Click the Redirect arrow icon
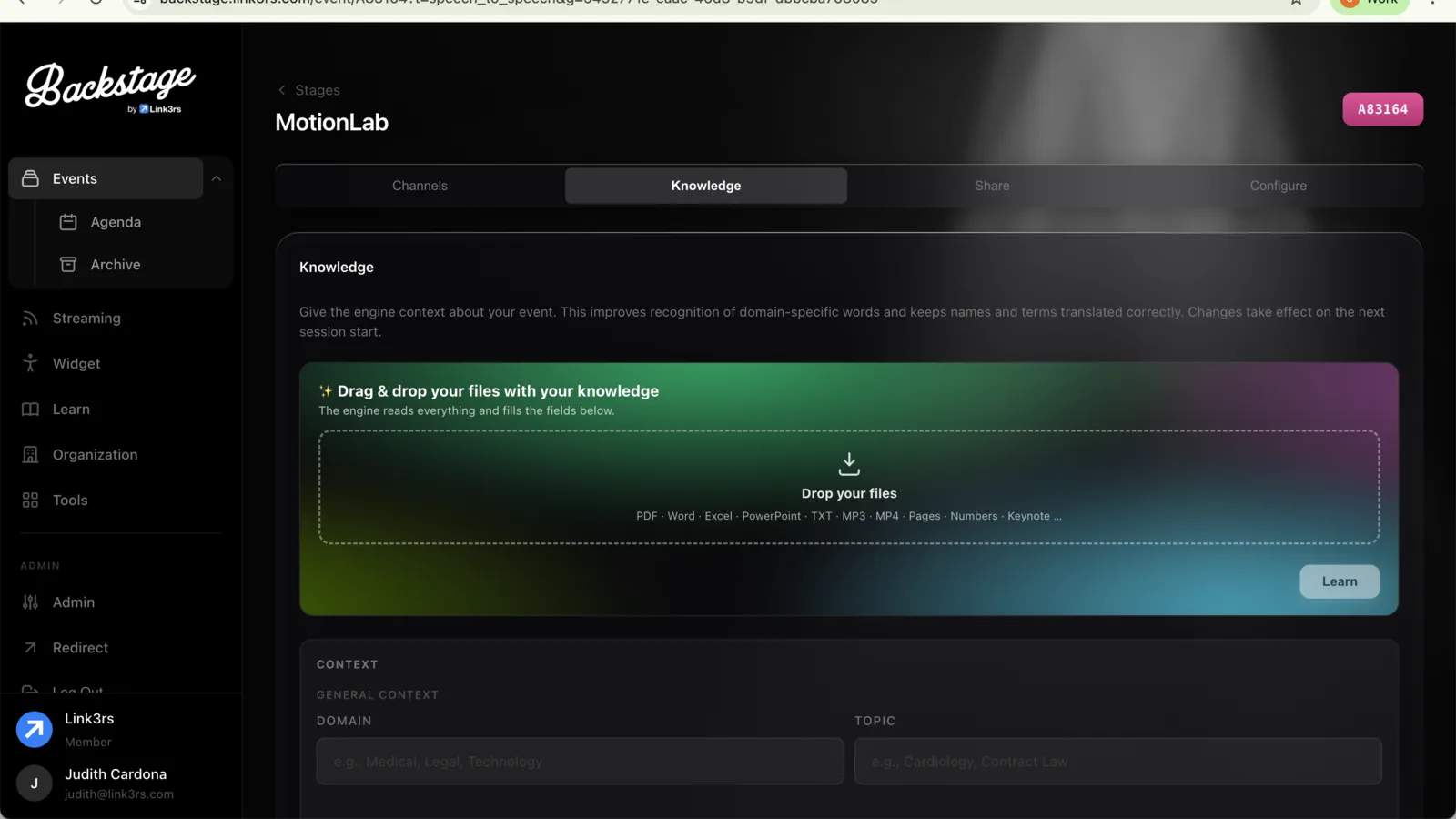1456x819 pixels. pos(30,648)
